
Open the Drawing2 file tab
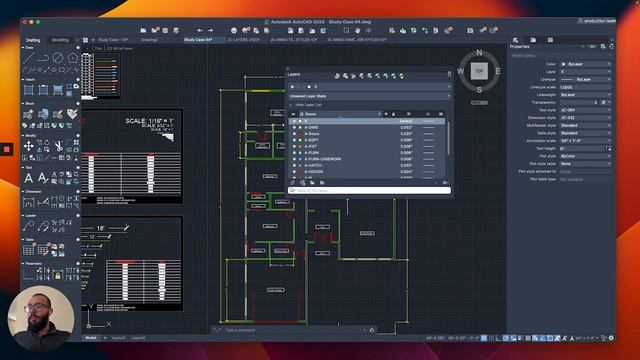(x=149, y=40)
